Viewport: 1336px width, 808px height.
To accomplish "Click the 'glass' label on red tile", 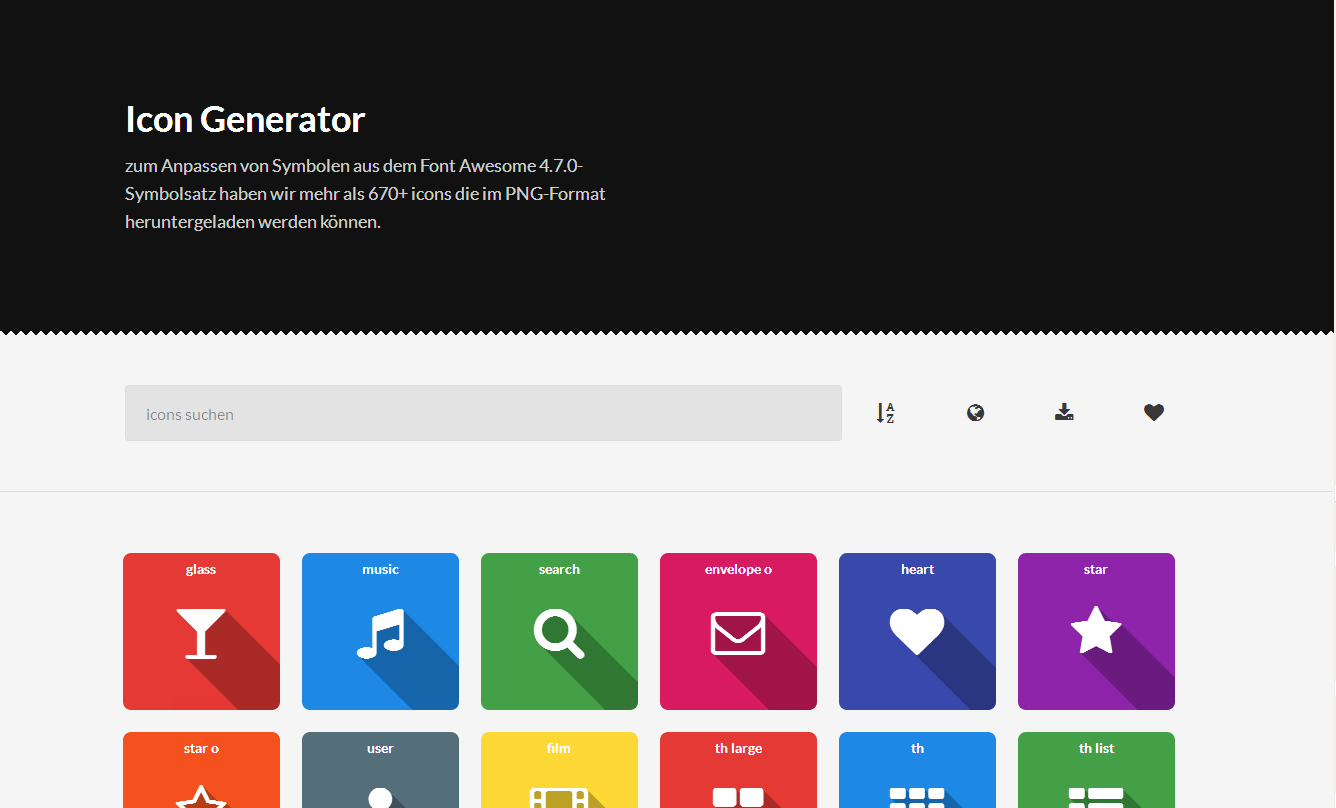I will point(201,569).
